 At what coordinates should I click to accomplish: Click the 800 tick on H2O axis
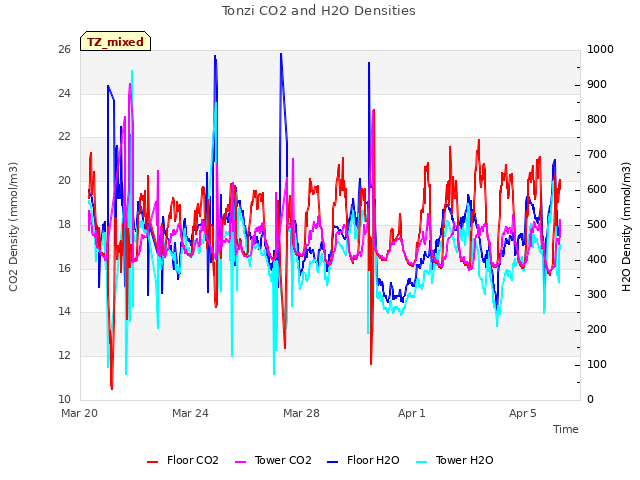[597, 120]
